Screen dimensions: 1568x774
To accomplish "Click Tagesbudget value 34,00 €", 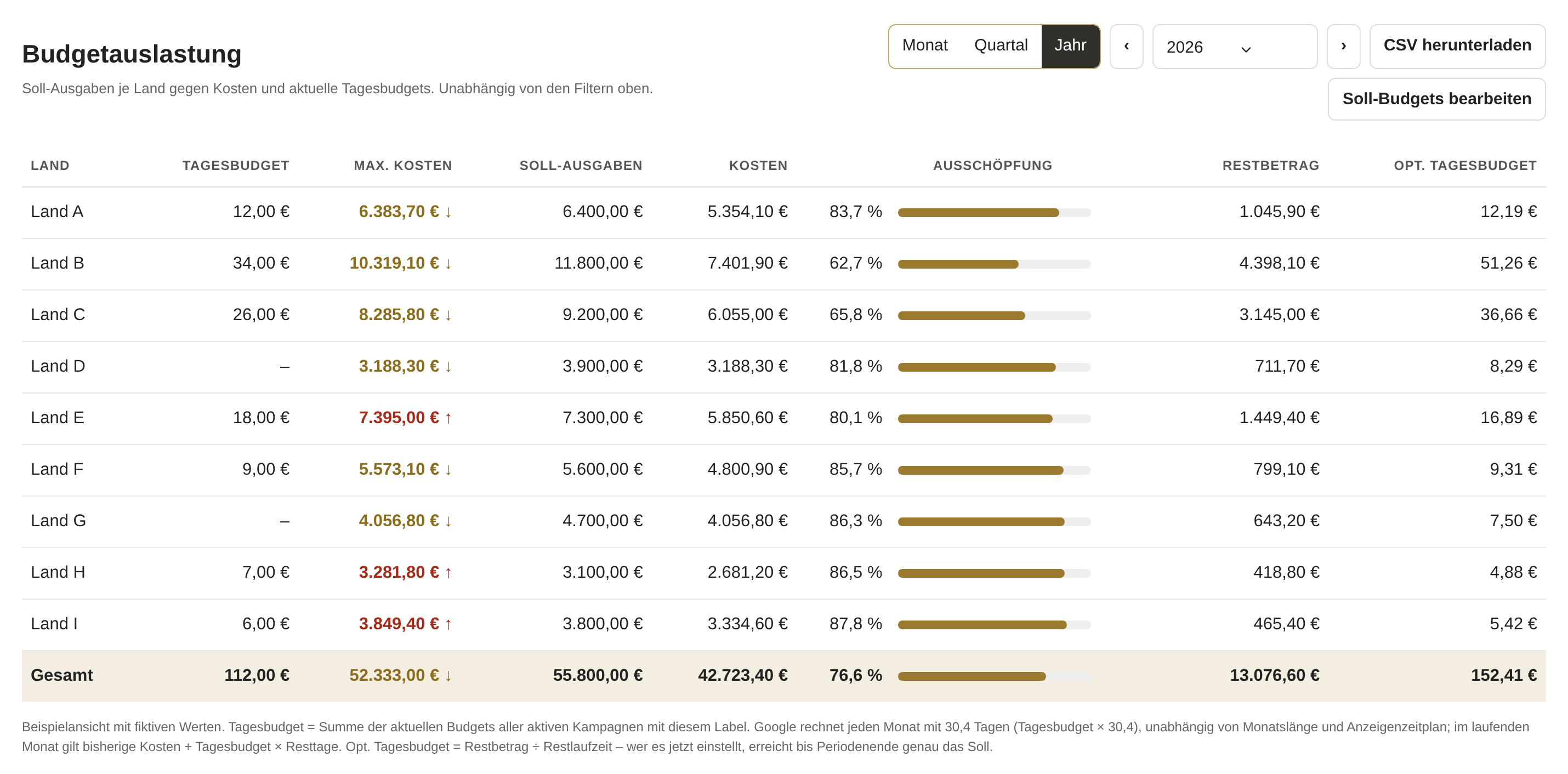I will [261, 263].
